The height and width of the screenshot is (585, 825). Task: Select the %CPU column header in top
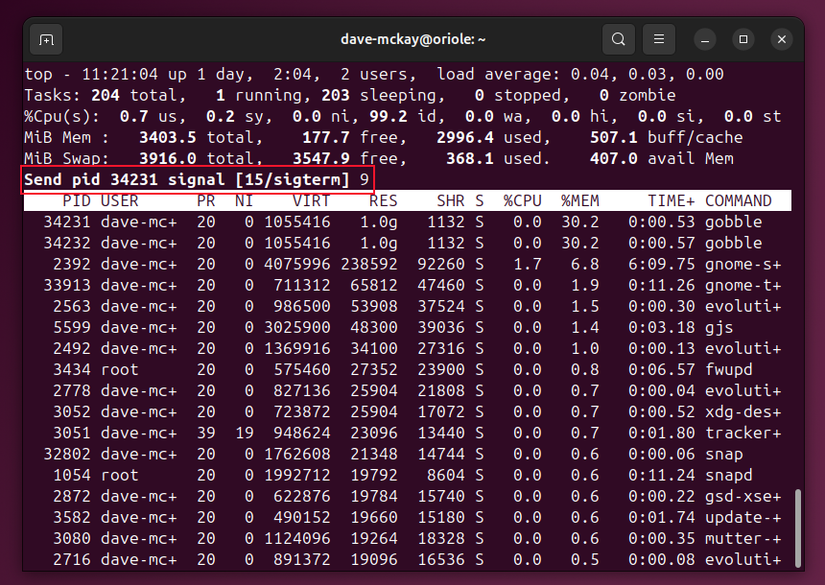click(x=522, y=200)
